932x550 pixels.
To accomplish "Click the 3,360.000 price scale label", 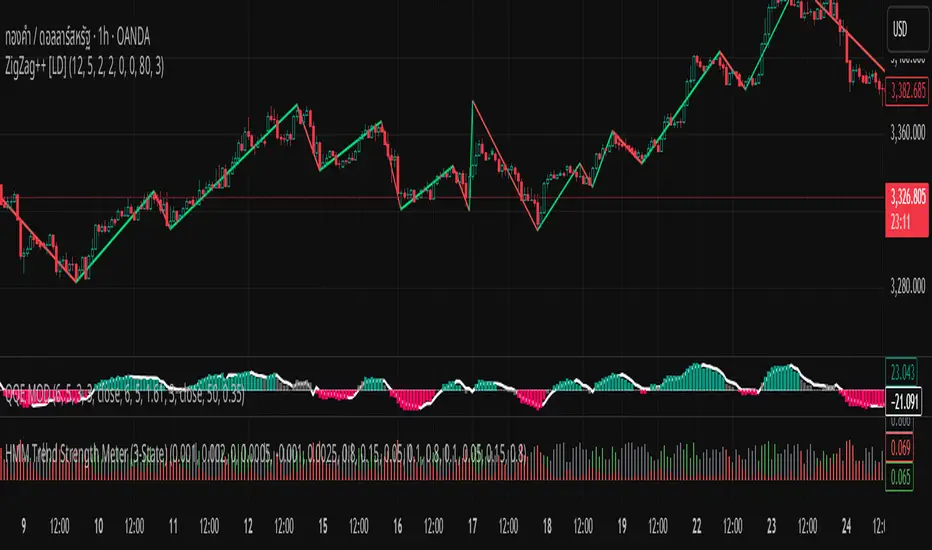I will click(907, 133).
